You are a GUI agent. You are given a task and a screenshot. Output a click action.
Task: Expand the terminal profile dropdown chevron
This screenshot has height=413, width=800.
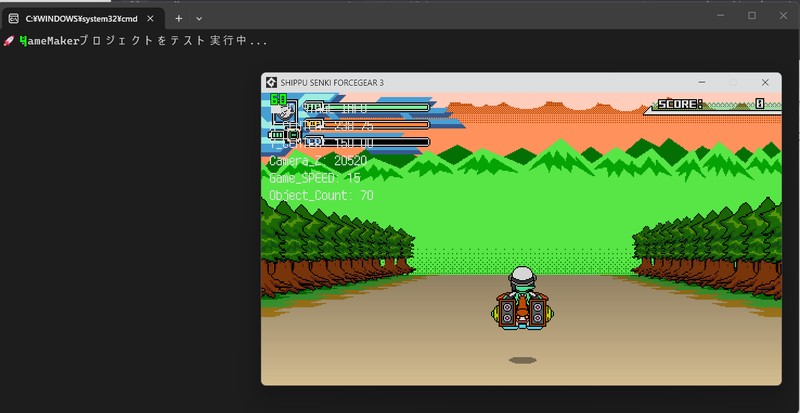(199, 19)
